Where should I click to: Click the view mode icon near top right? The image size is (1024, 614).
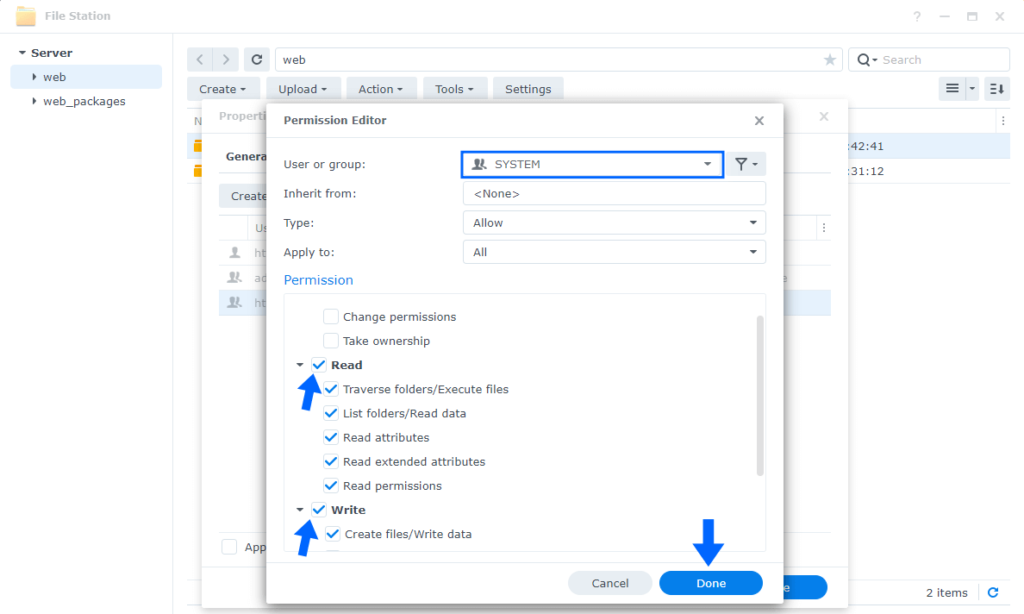(953, 88)
